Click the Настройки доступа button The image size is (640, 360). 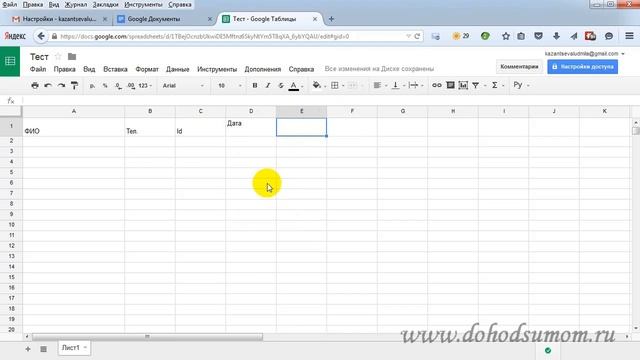pos(582,67)
